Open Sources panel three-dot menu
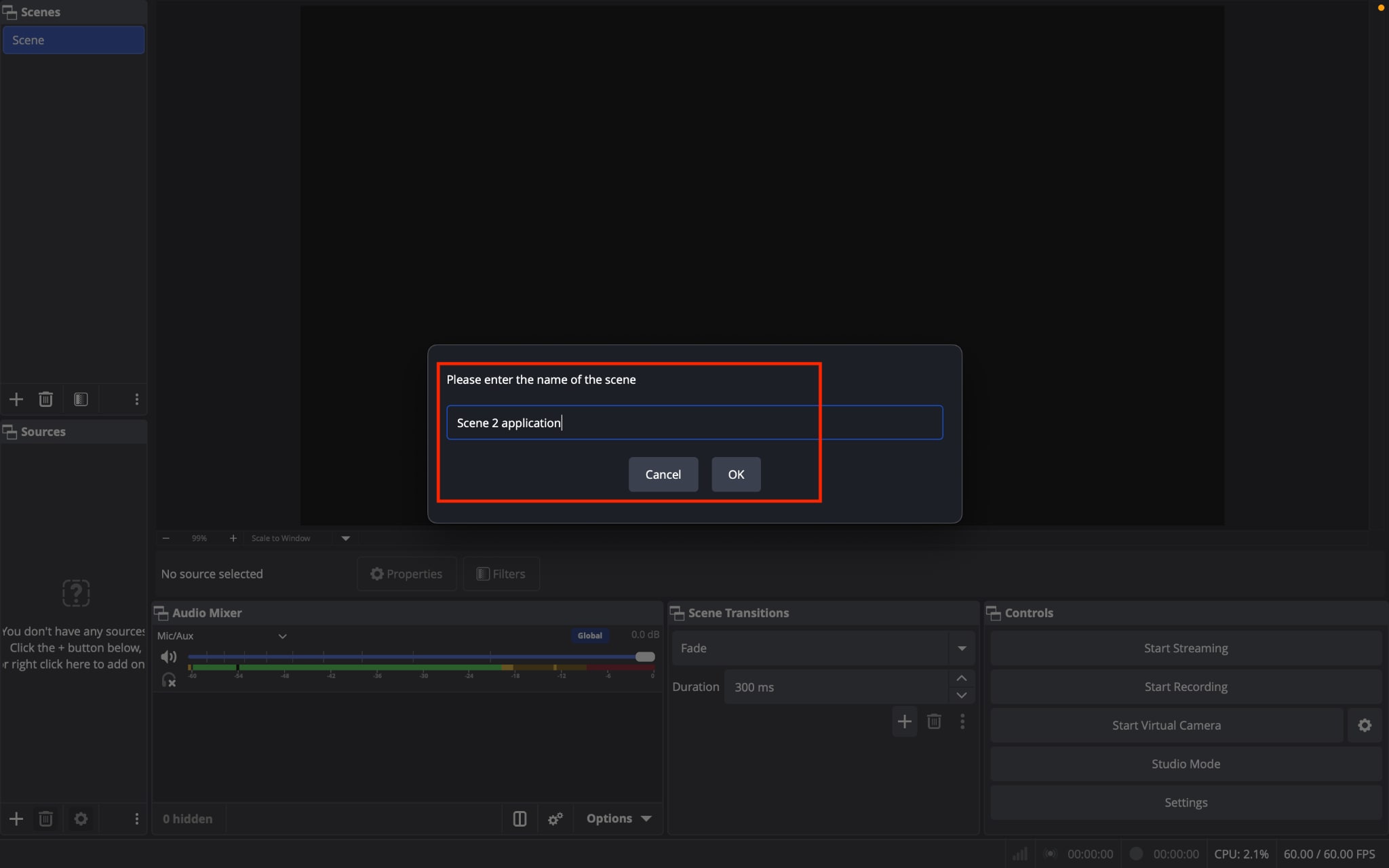The width and height of the screenshot is (1389, 868). click(136, 818)
